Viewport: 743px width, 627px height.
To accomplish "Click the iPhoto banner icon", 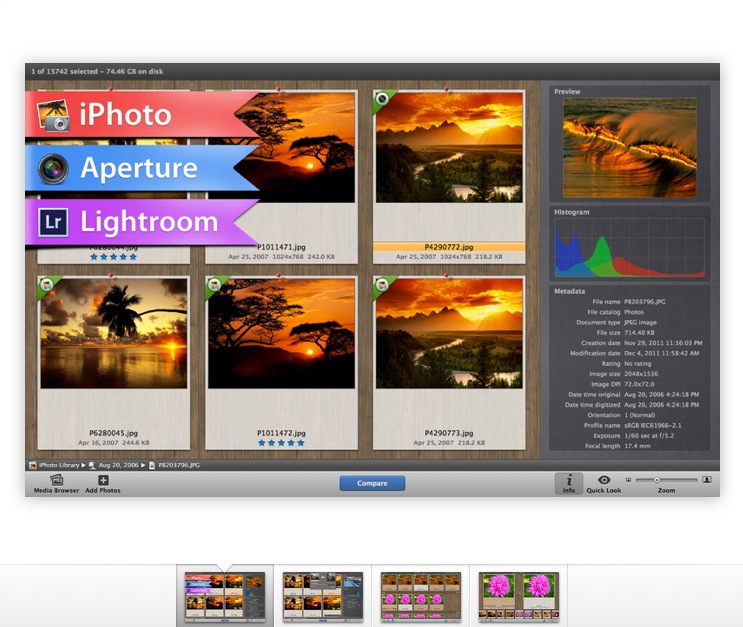I will coord(53,115).
